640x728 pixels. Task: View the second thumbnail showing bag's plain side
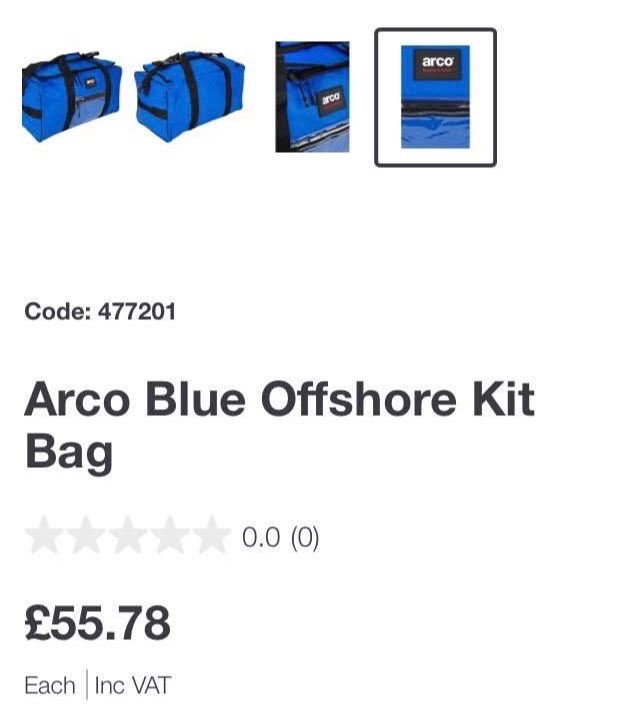[x=189, y=97]
